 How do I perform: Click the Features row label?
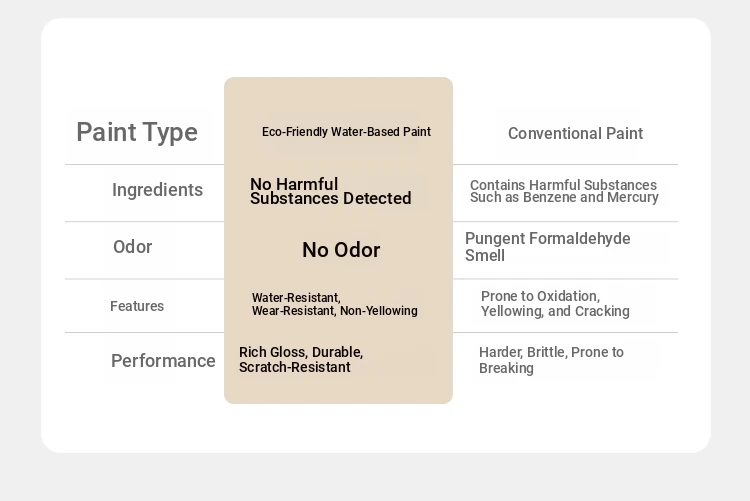[x=137, y=306]
